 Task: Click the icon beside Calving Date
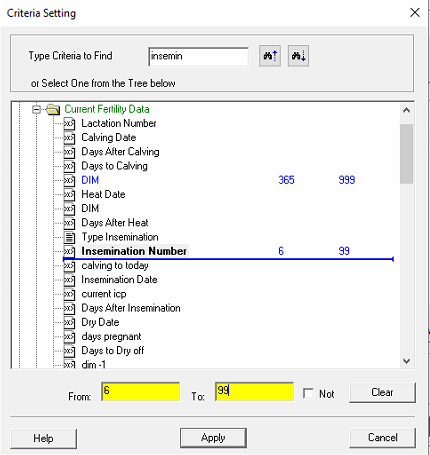pyautogui.click(x=69, y=138)
